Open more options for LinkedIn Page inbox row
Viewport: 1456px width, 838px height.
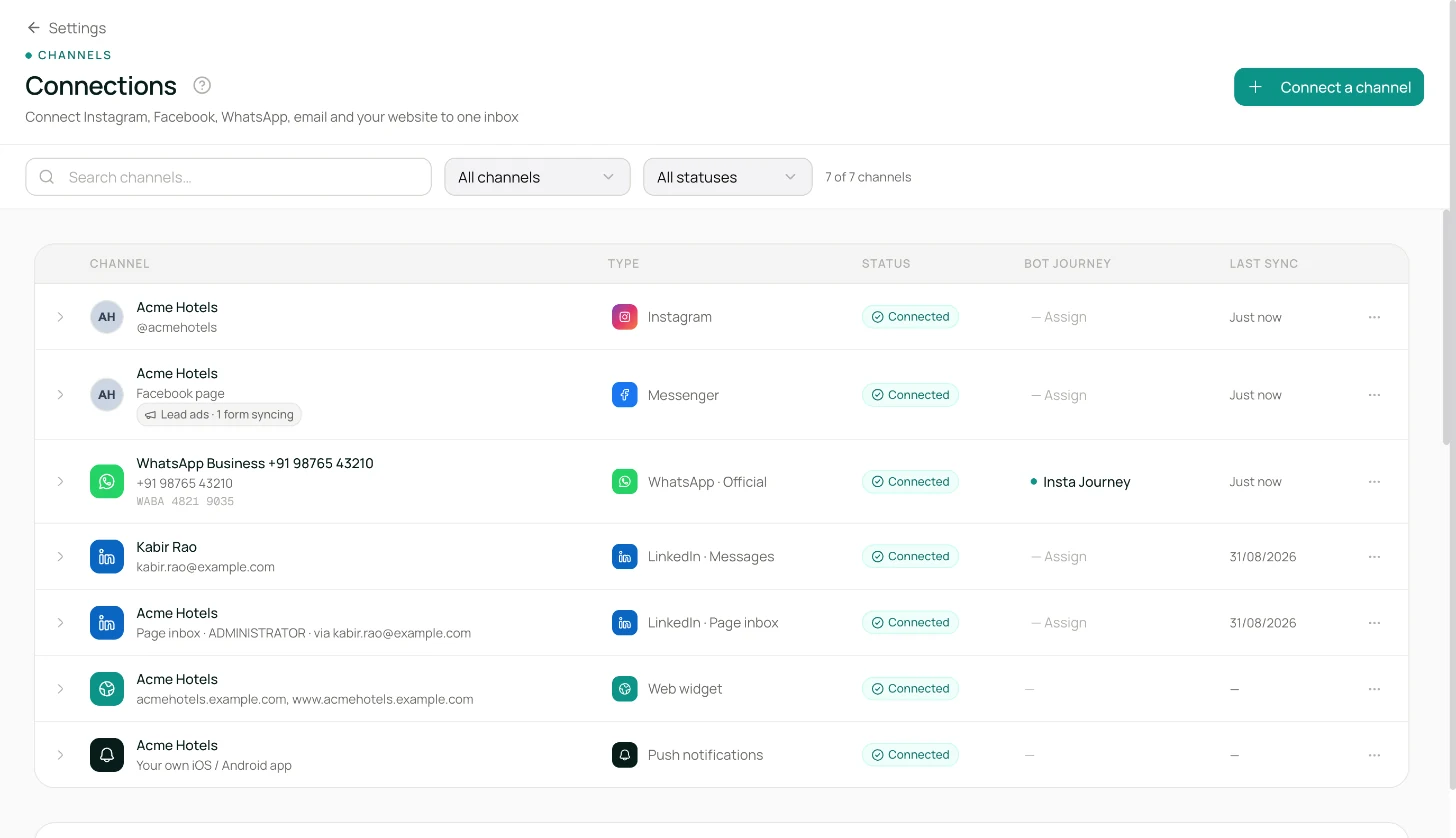[1374, 622]
